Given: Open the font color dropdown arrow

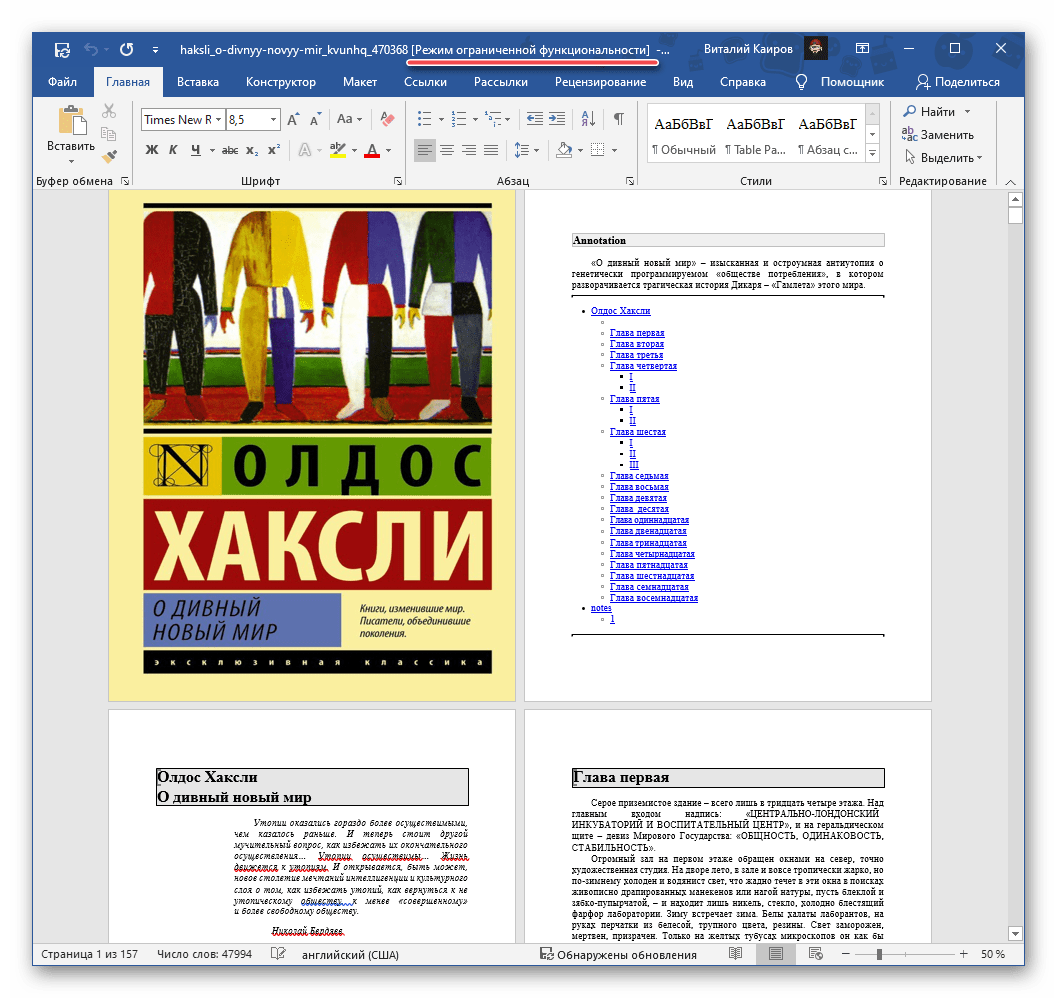Looking at the screenshot, I should [388, 150].
